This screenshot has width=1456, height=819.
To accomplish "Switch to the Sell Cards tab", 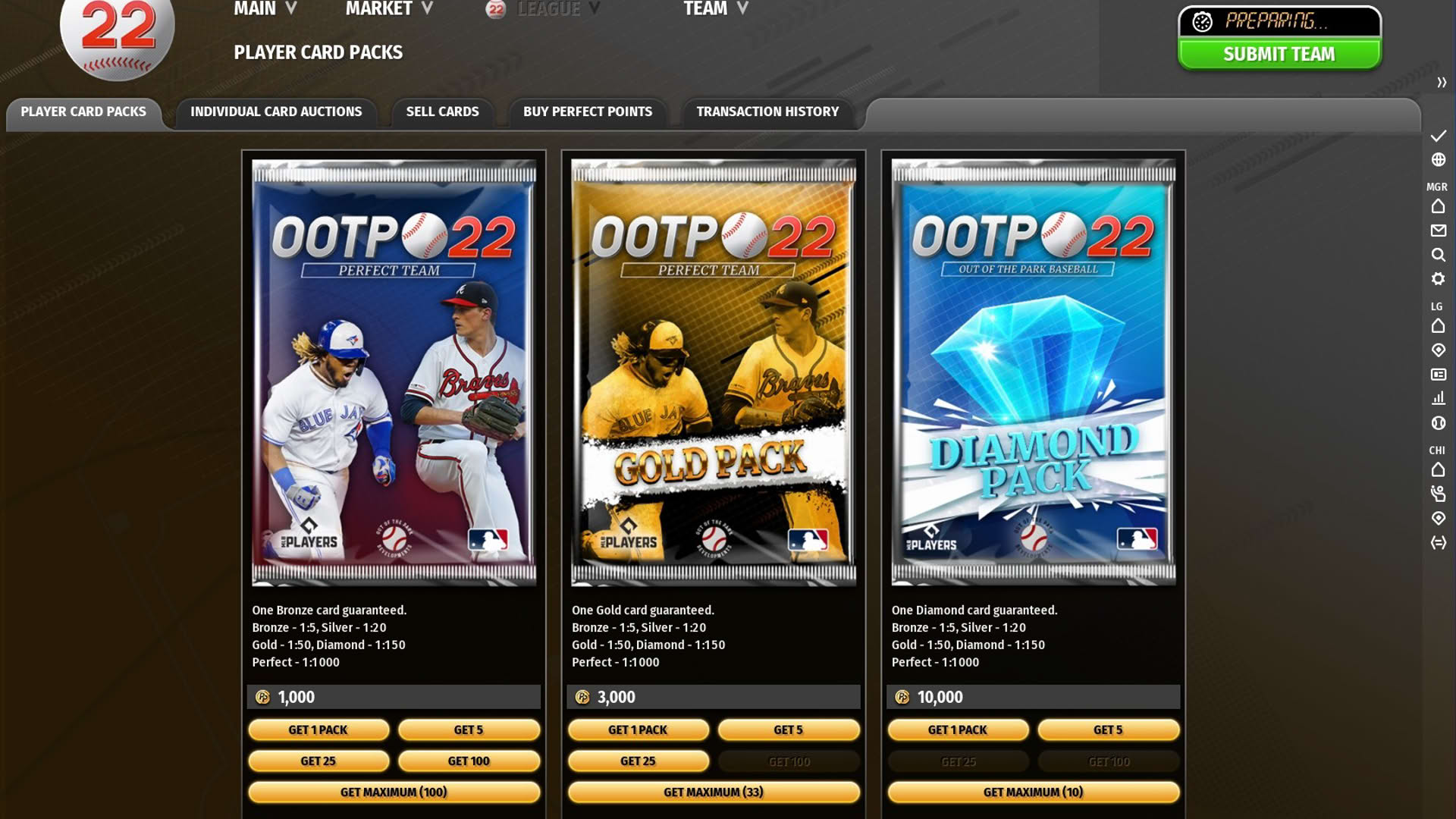I will [442, 112].
